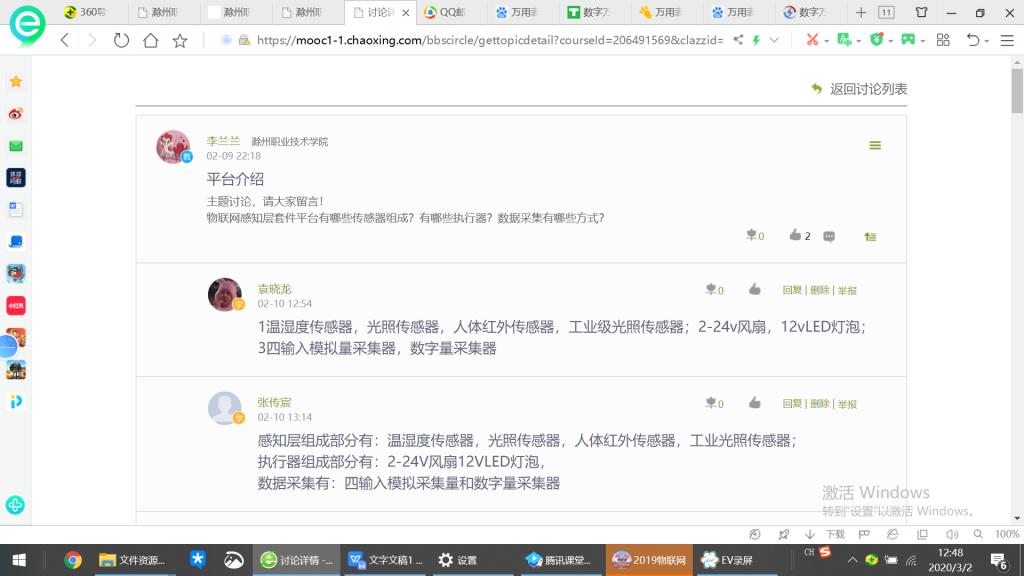Bookmark page with the star icon in toolbar
The height and width of the screenshot is (576, 1024).
point(180,40)
